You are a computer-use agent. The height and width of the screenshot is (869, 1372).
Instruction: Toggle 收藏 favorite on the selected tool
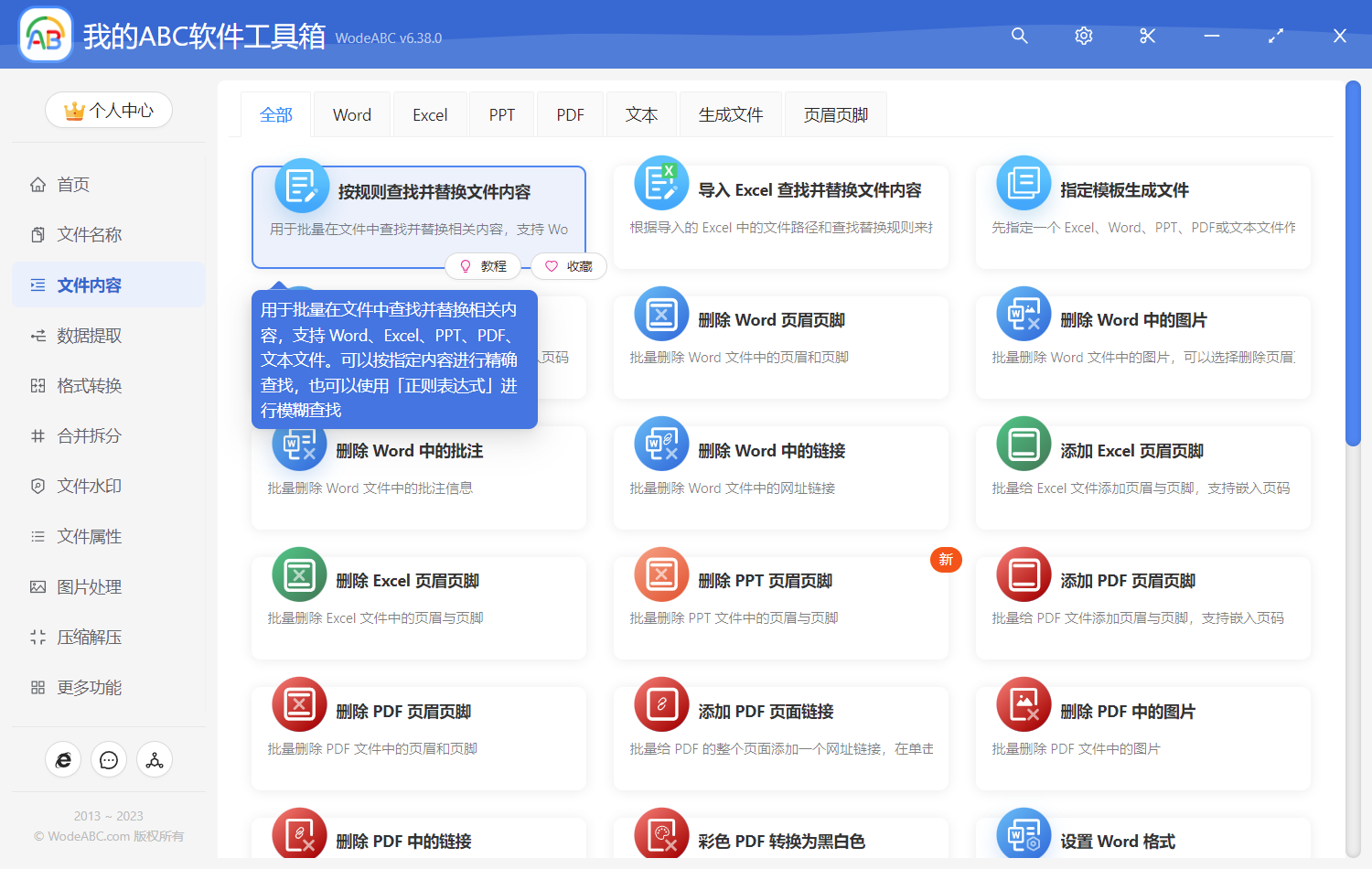569,266
